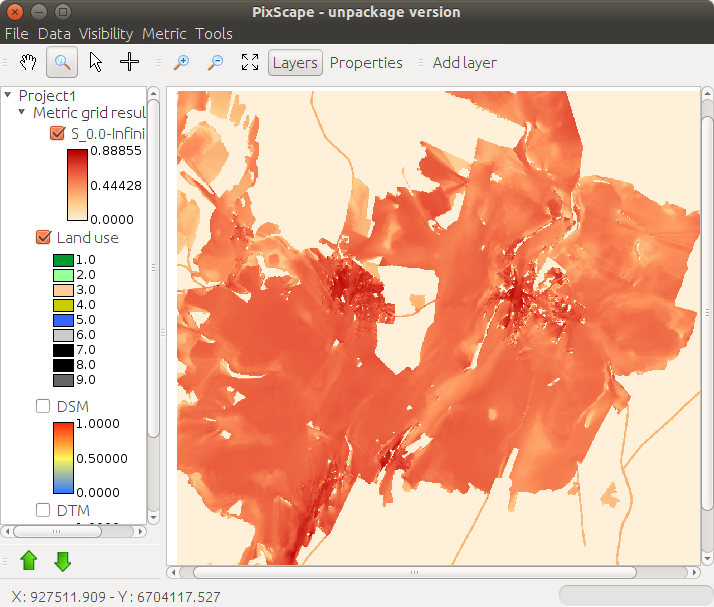Select the Pan hand tool
Image resolution: width=714 pixels, height=607 pixels.
coord(29,62)
